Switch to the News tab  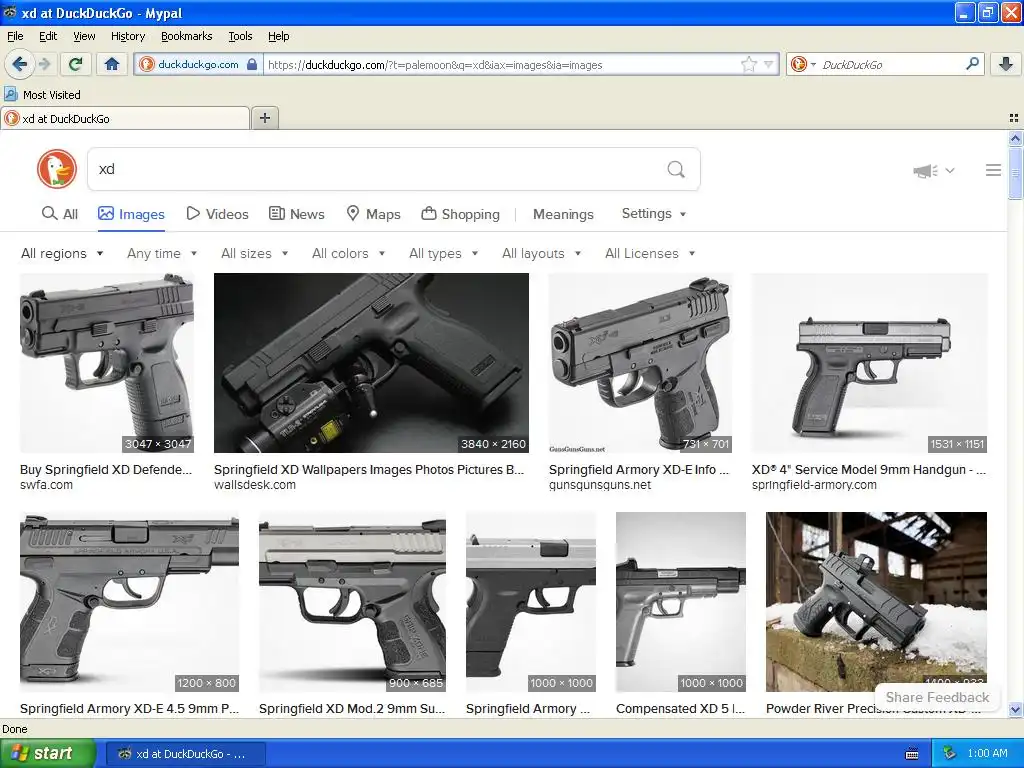[296, 214]
